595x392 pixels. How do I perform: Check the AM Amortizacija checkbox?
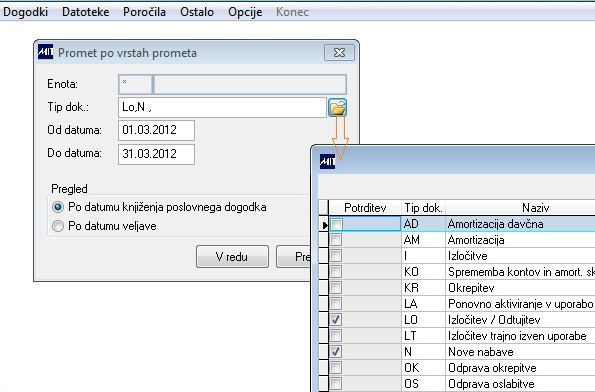[336, 240]
